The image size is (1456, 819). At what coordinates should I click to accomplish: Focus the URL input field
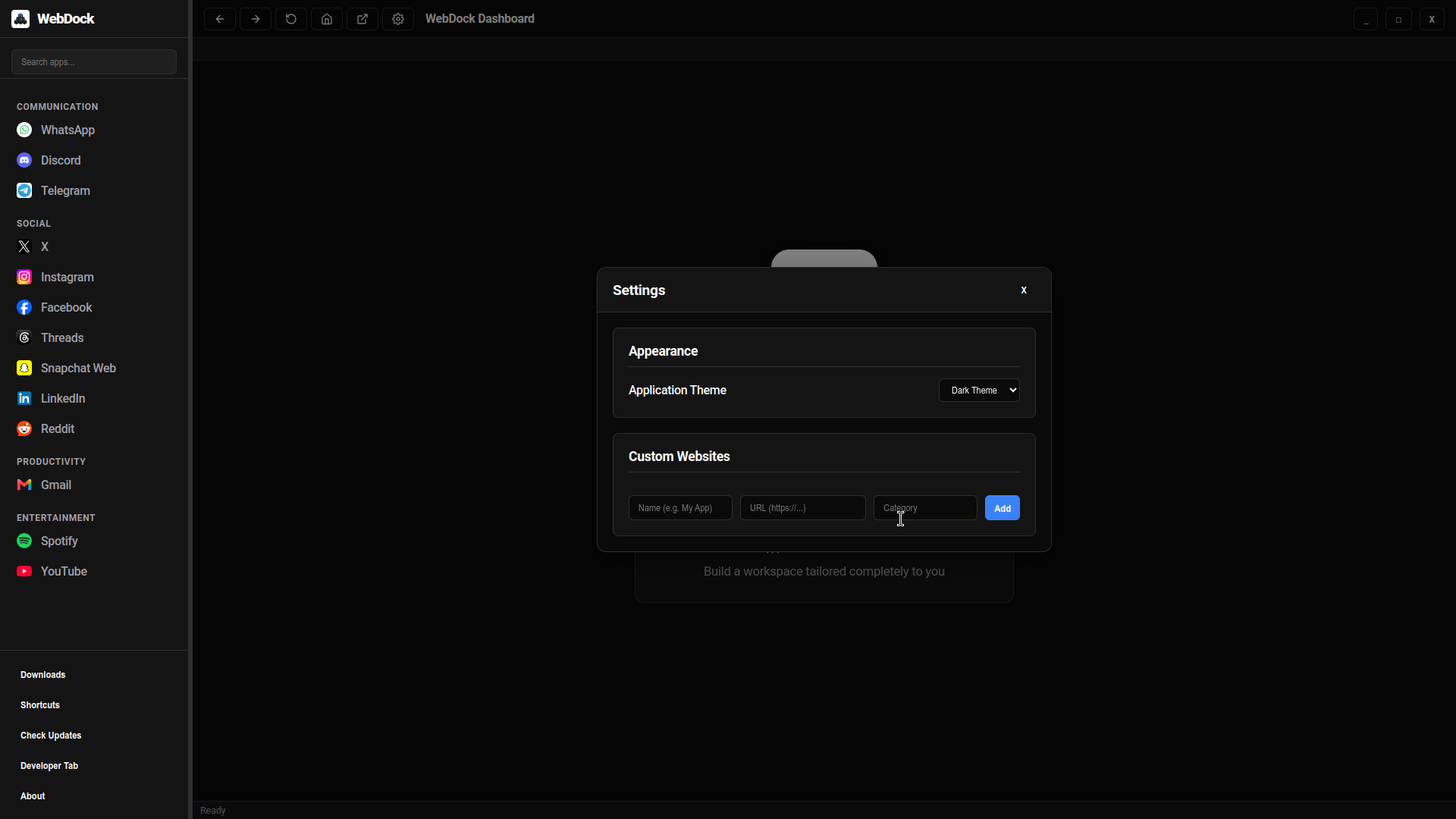[x=803, y=508]
